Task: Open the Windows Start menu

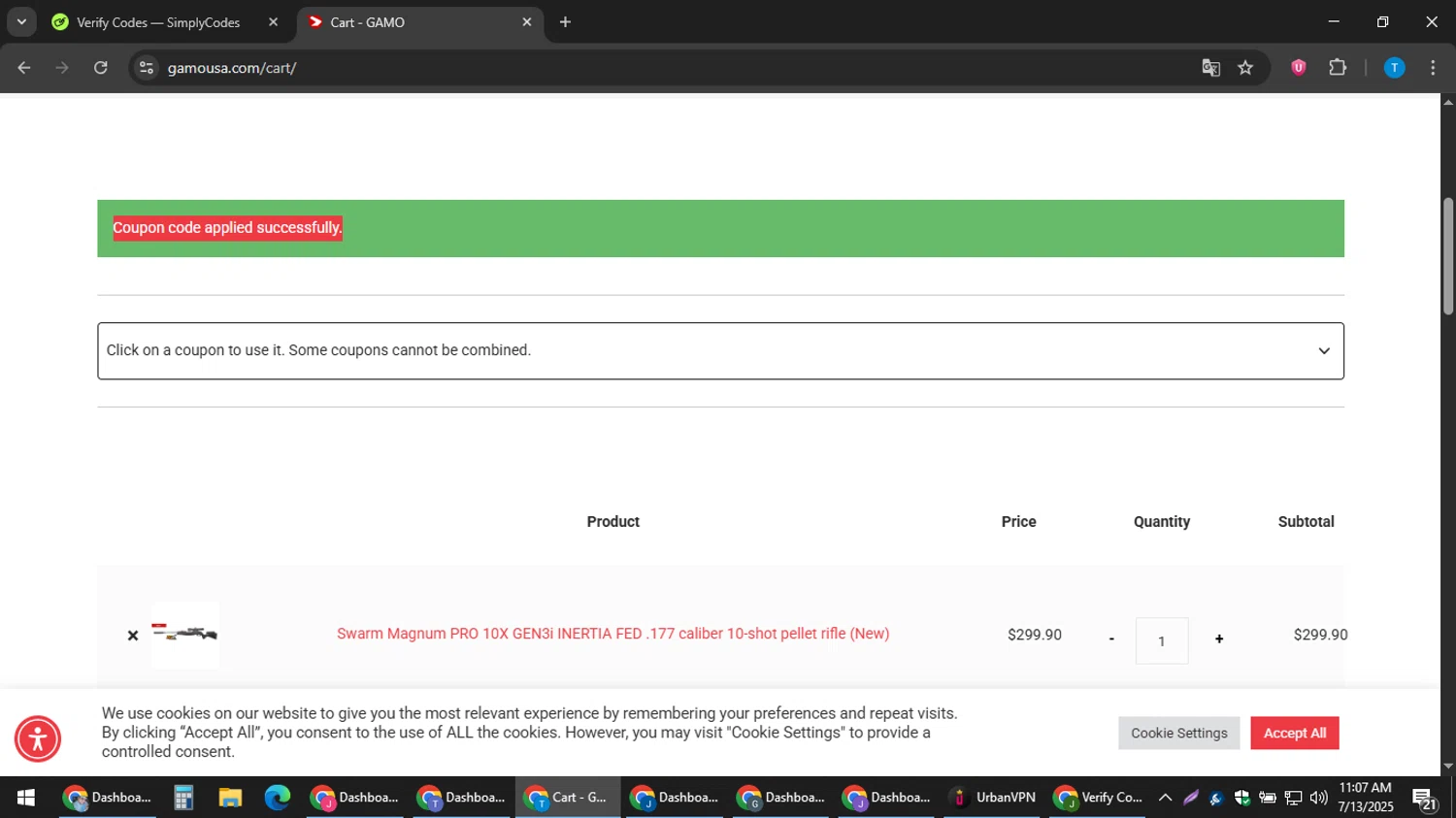Action: [26, 798]
